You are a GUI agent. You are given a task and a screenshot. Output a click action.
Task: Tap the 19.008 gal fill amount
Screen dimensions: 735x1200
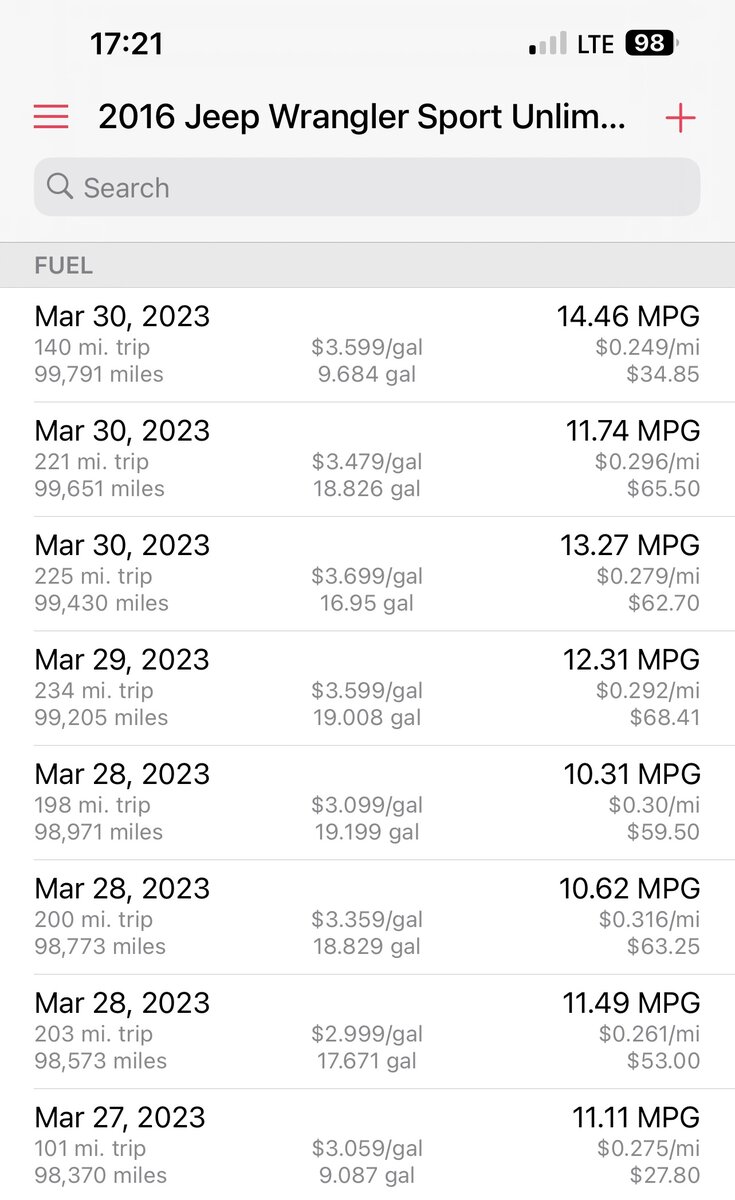point(367,717)
